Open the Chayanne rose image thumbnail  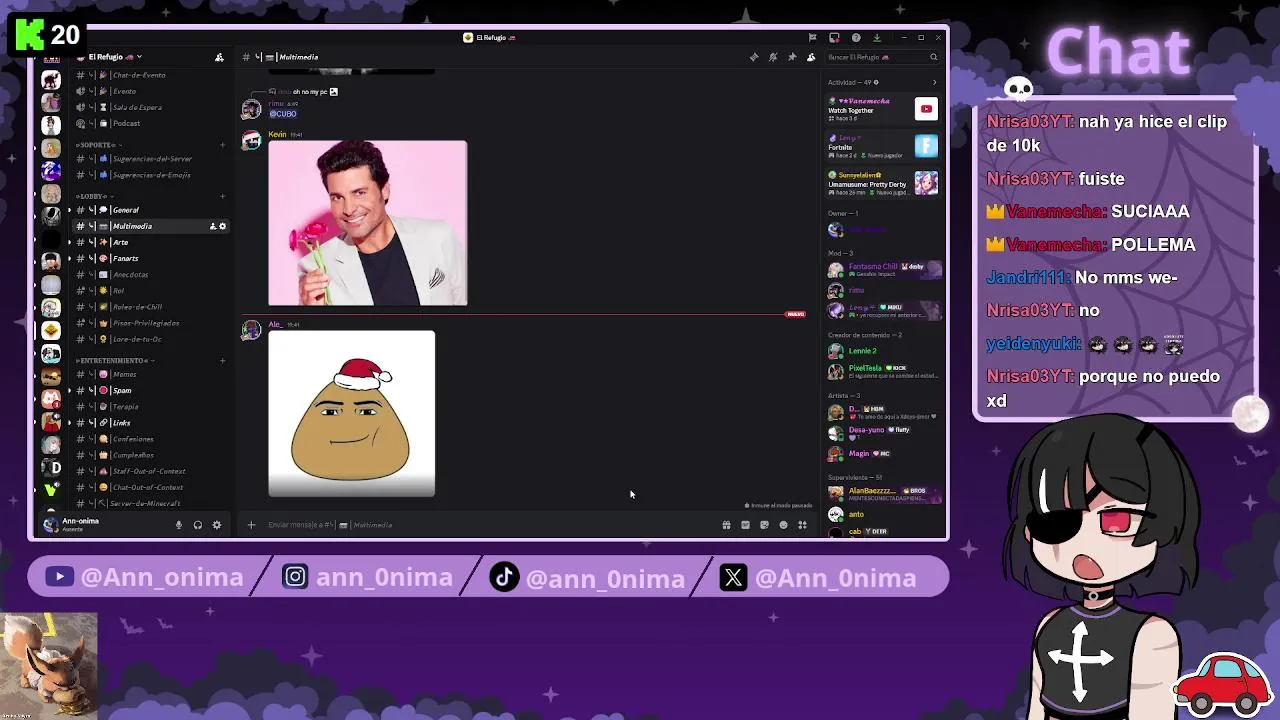click(367, 223)
